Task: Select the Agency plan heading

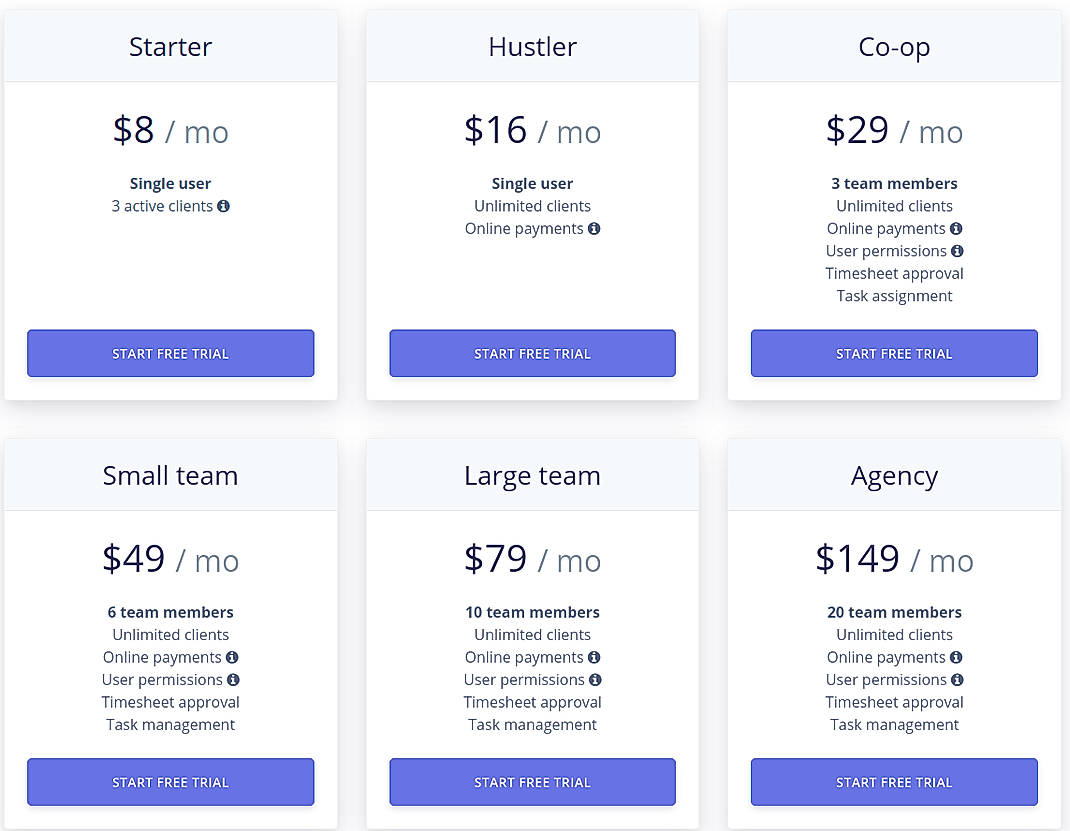Action: coord(893,475)
